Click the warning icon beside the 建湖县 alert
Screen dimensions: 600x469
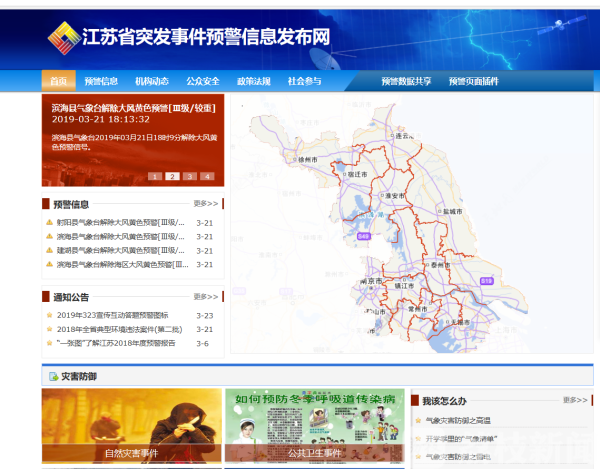click(48, 250)
